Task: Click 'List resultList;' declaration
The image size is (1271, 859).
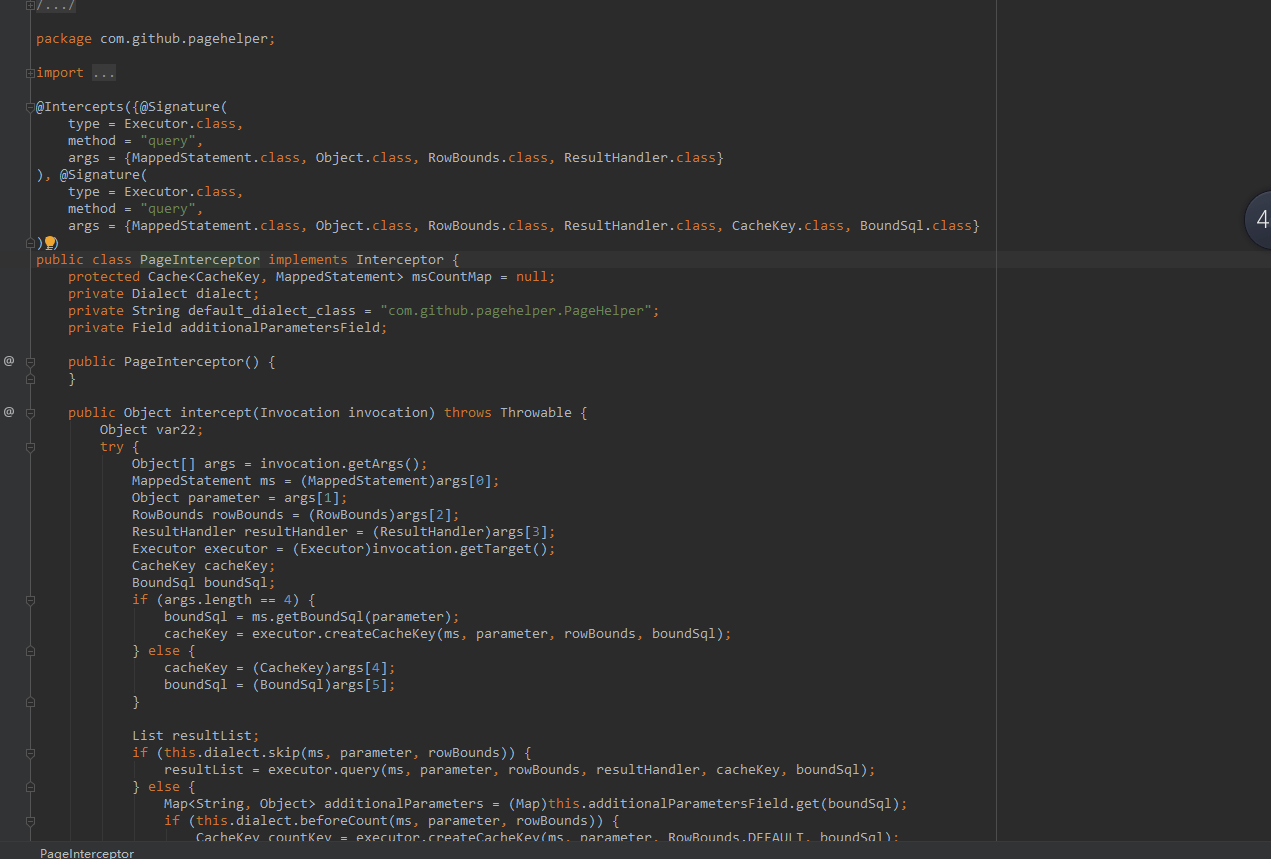Action: pos(196,735)
